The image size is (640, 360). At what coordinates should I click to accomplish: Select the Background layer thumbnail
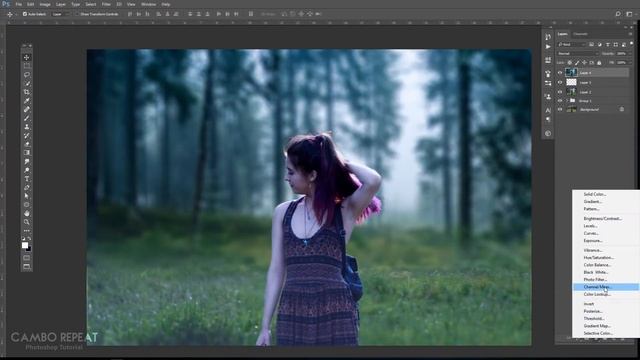[x=571, y=109]
